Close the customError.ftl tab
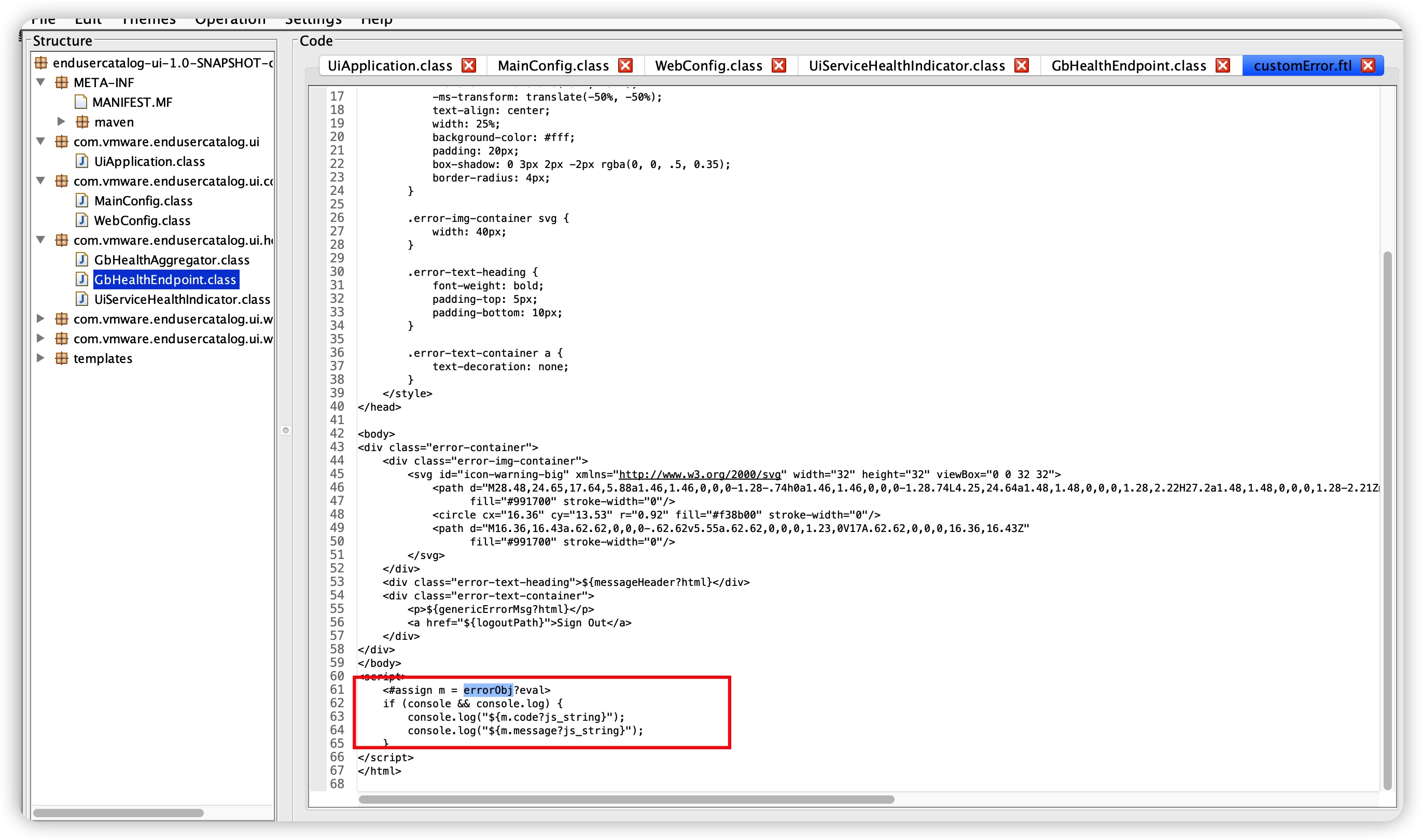This screenshot has height=840, width=1422. 1368,66
